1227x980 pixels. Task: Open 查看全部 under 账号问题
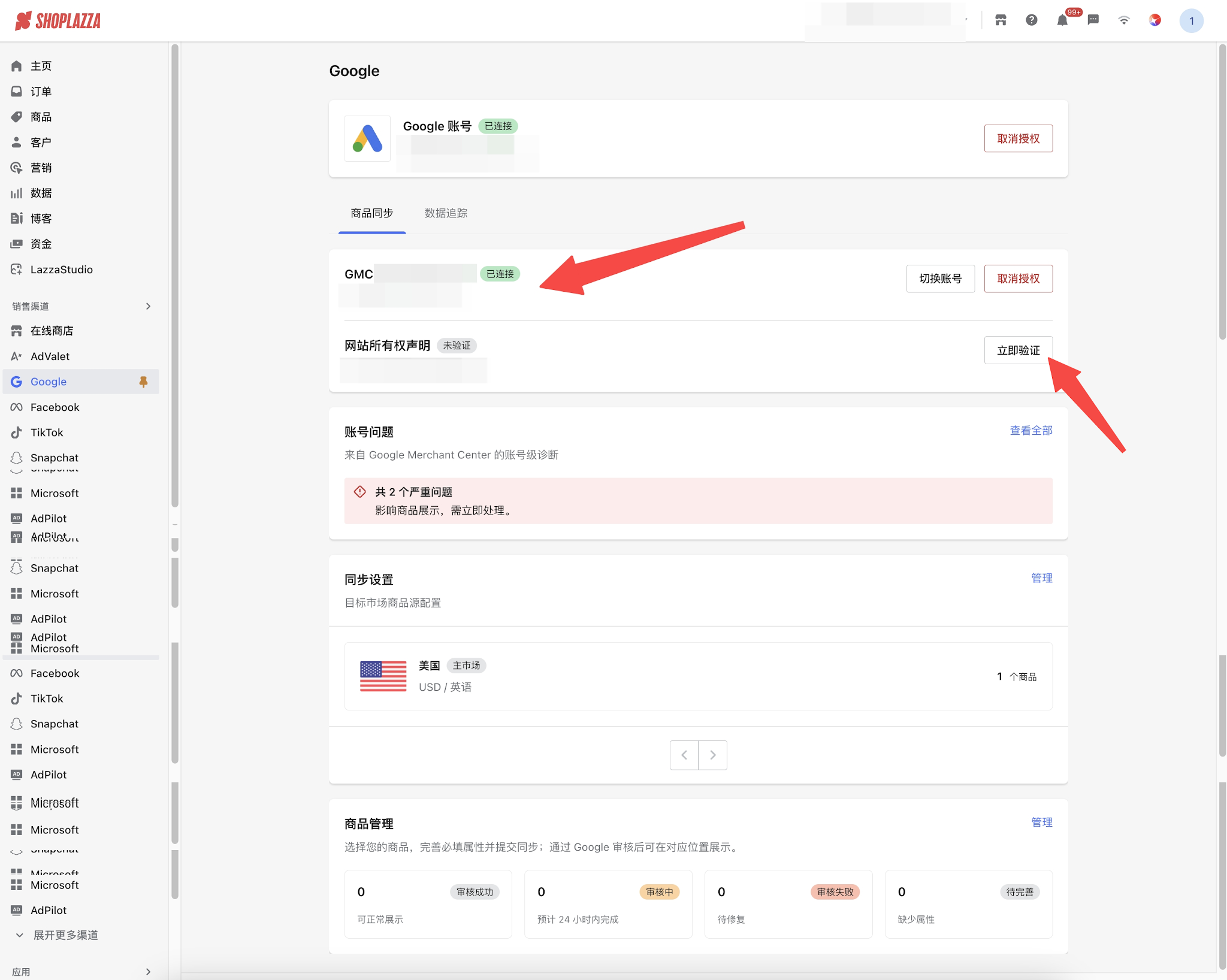1031,431
